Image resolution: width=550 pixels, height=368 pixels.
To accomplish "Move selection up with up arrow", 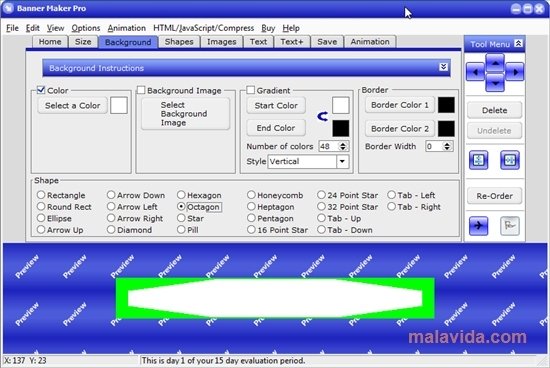I will point(495,62).
